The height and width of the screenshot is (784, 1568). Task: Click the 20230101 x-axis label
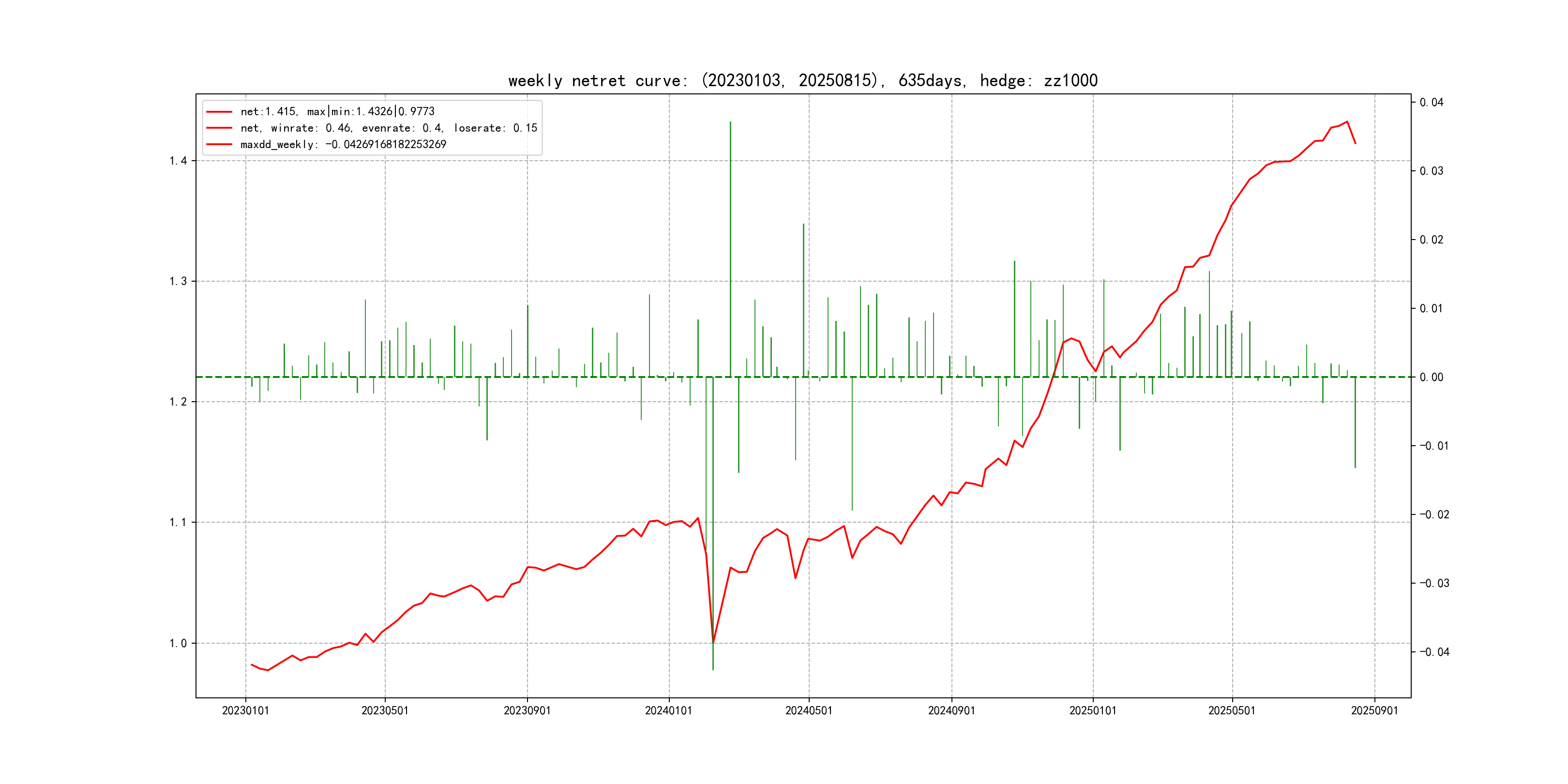pyautogui.click(x=245, y=710)
